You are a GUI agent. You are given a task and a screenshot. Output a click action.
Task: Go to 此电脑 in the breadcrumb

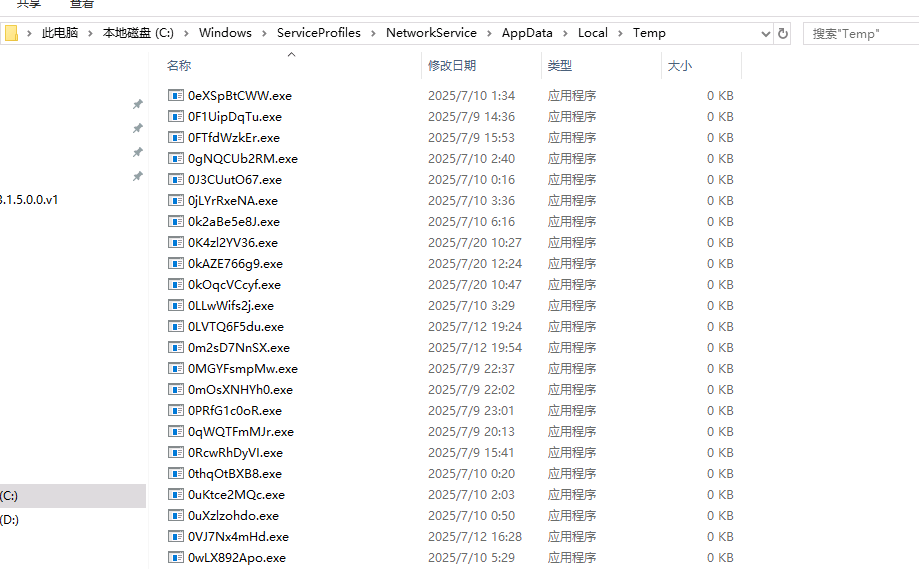[x=59, y=33]
